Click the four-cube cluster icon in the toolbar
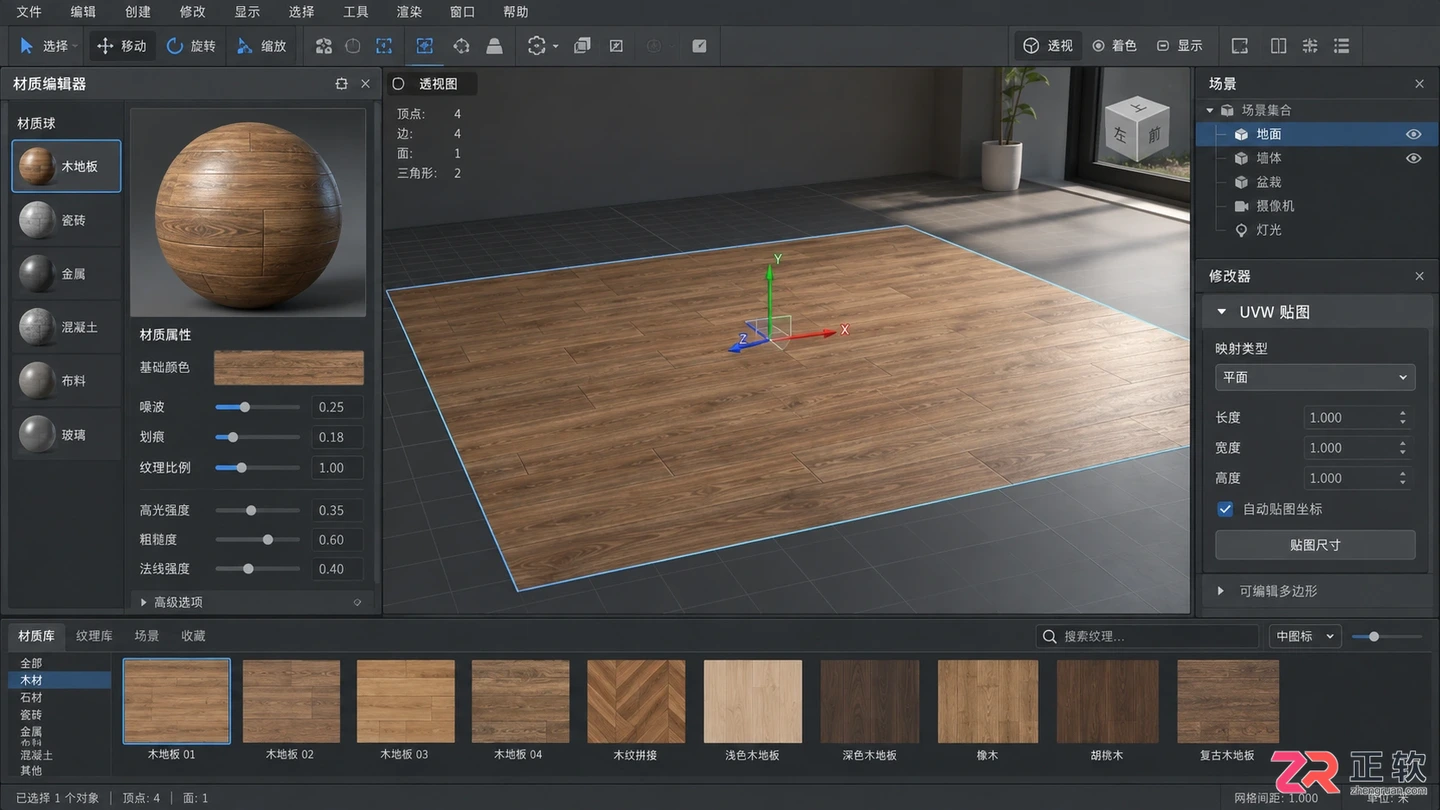This screenshot has width=1440, height=810. coord(324,46)
